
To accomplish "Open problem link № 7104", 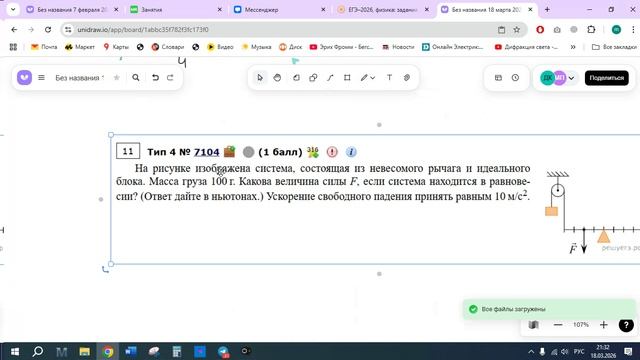I will point(207,152).
